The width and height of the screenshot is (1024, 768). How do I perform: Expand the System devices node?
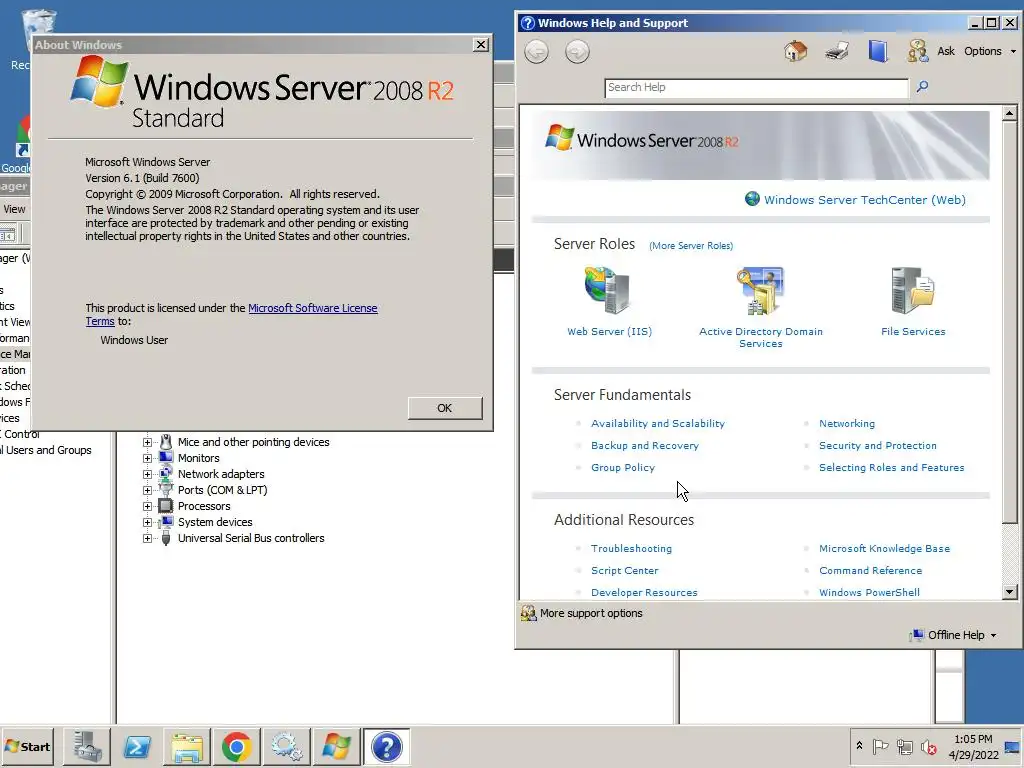tap(148, 522)
